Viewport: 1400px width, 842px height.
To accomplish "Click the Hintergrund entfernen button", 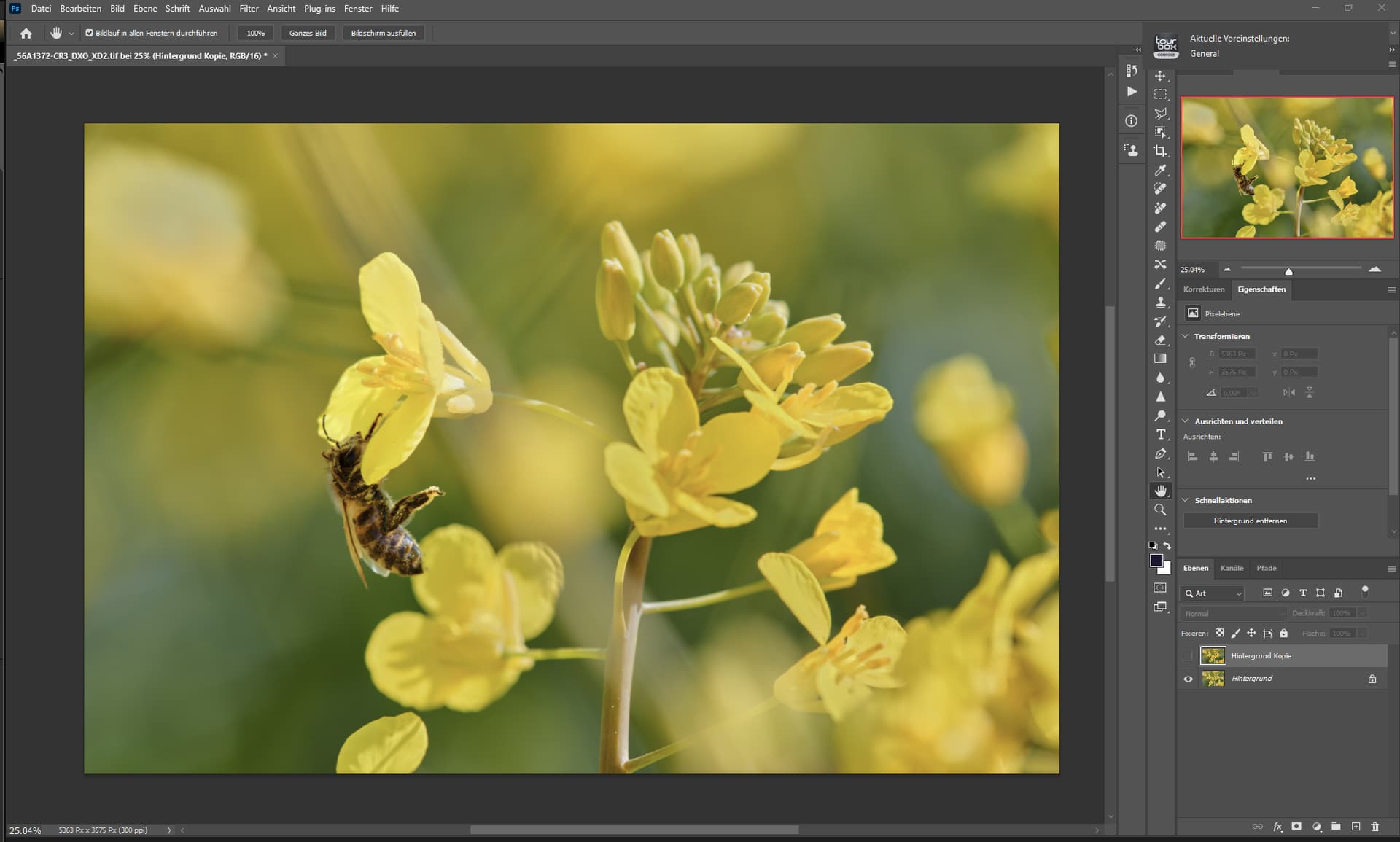I will (1250, 521).
